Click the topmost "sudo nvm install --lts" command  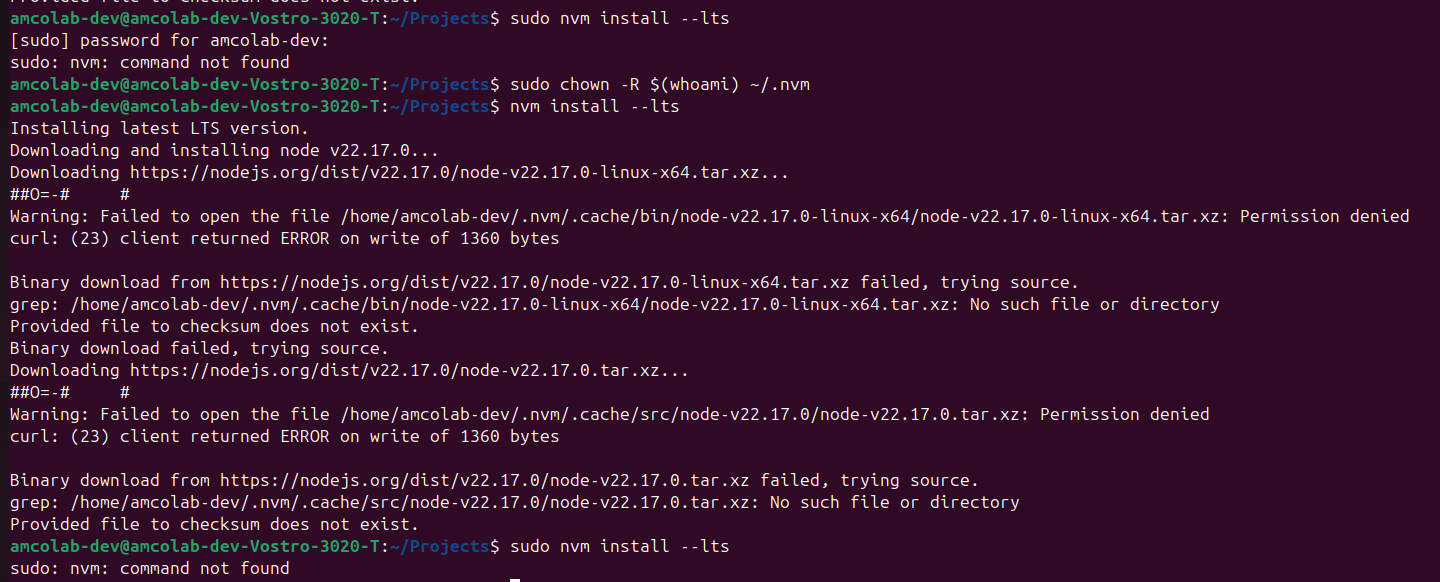pyautogui.click(x=619, y=18)
